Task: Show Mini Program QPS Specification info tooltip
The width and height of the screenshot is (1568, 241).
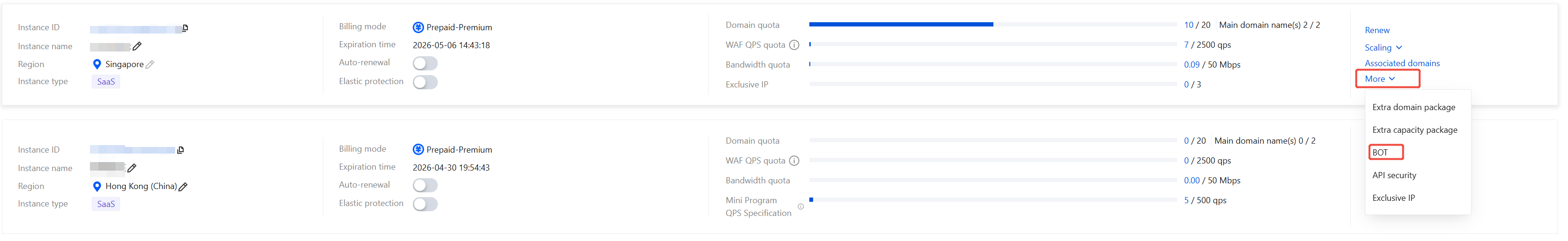Action: tap(800, 207)
